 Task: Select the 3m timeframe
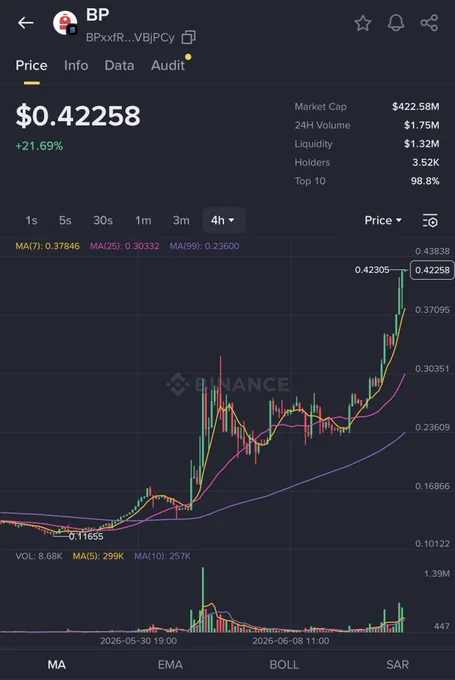(x=181, y=220)
